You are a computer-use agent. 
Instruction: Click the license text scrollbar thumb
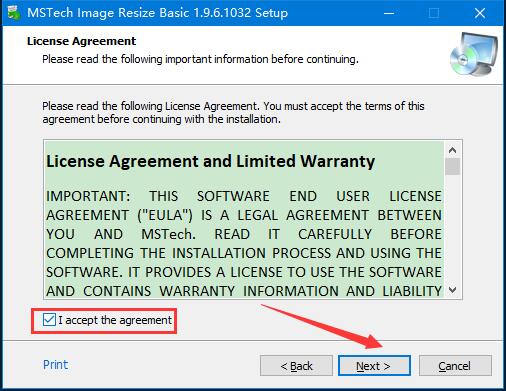click(x=452, y=166)
